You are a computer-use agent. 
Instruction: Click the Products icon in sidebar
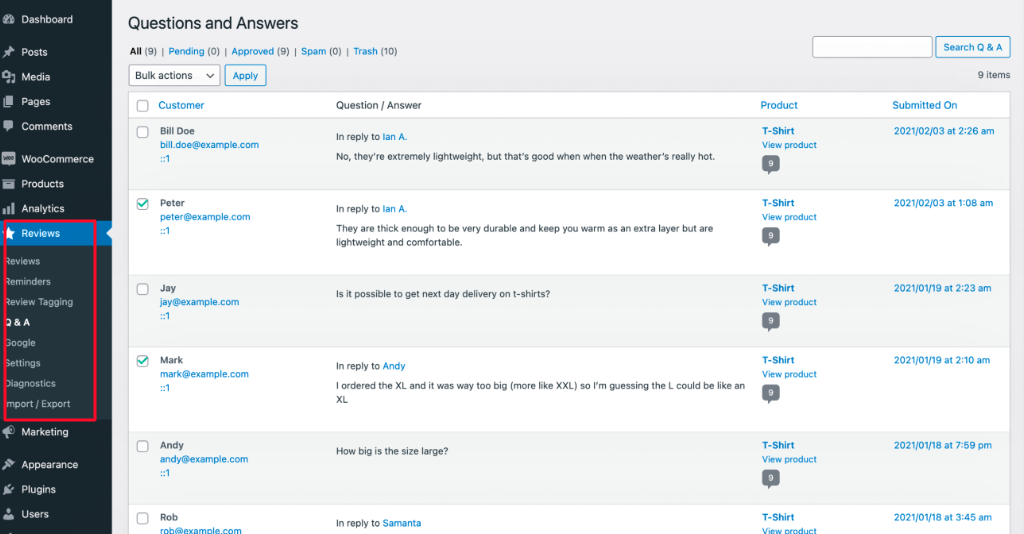pyautogui.click(x=8, y=184)
